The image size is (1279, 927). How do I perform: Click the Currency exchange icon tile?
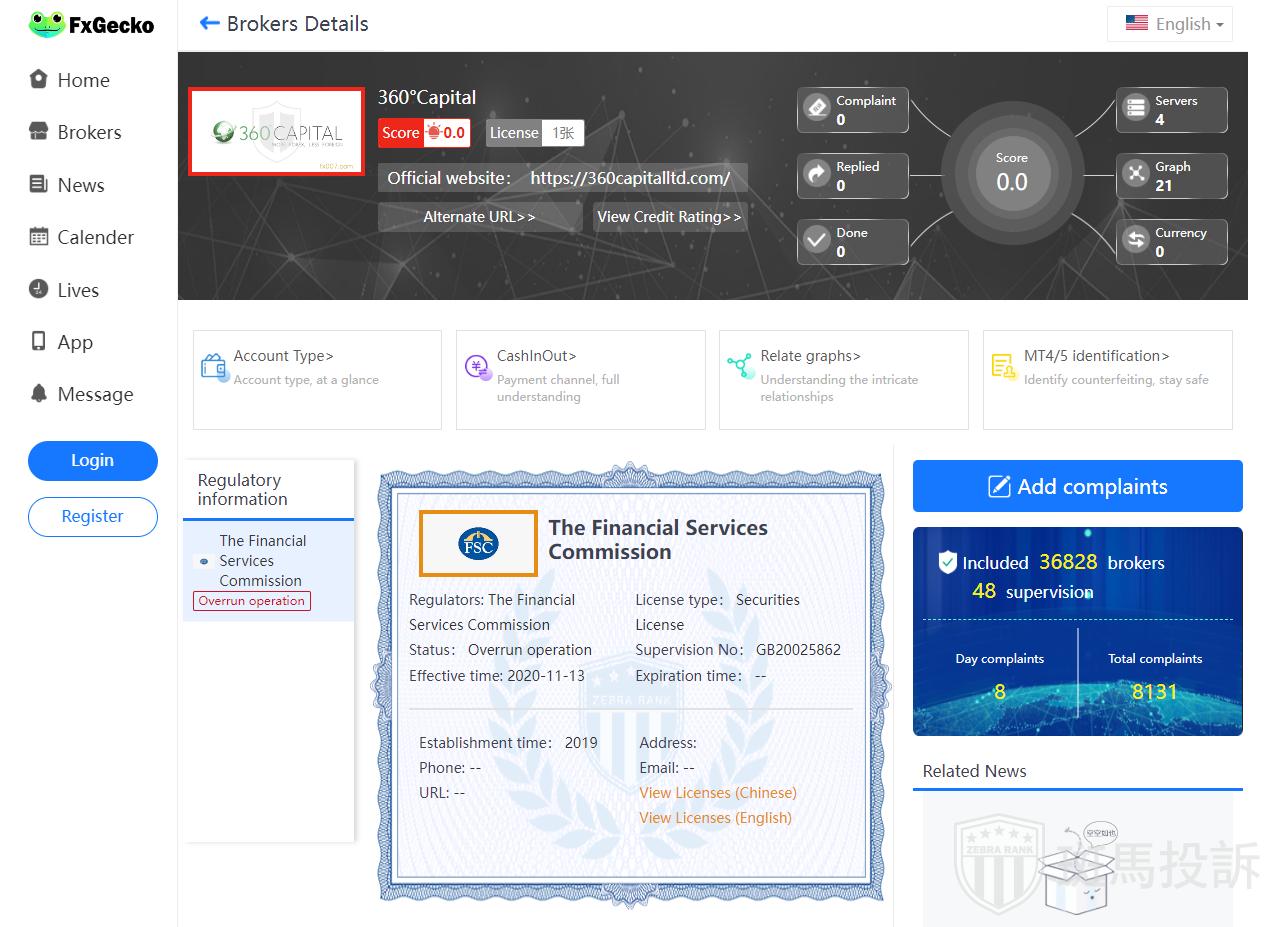pos(1136,241)
